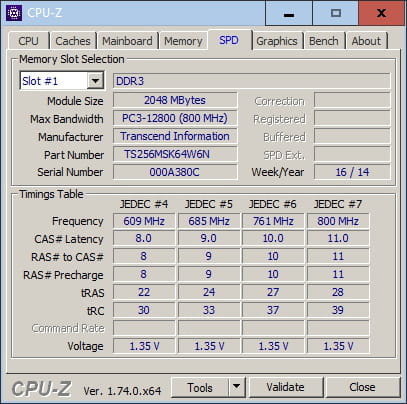
Task: Click the 761 MHz frequency cell
Action: 273,221
